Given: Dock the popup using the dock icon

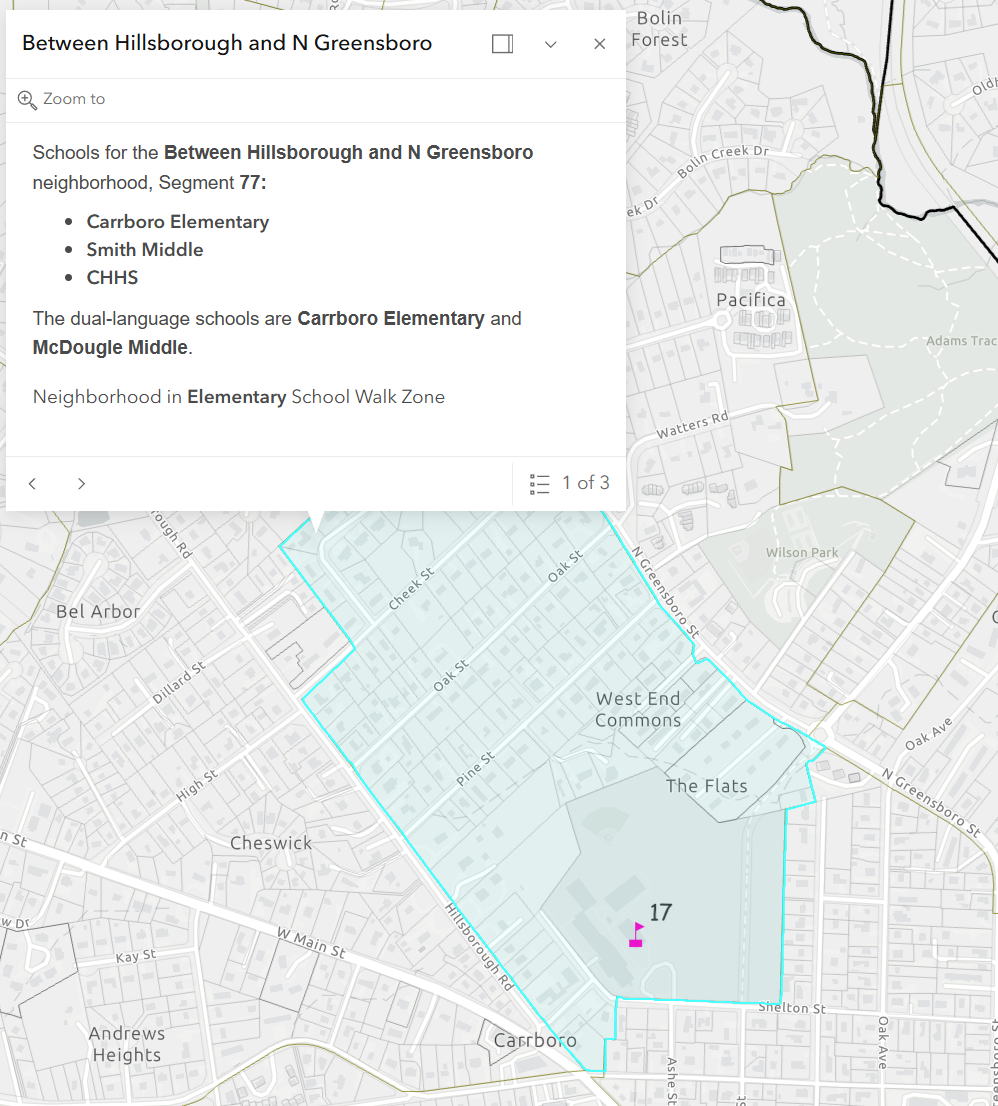Looking at the screenshot, I should pyautogui.click(x=502, y=44).
